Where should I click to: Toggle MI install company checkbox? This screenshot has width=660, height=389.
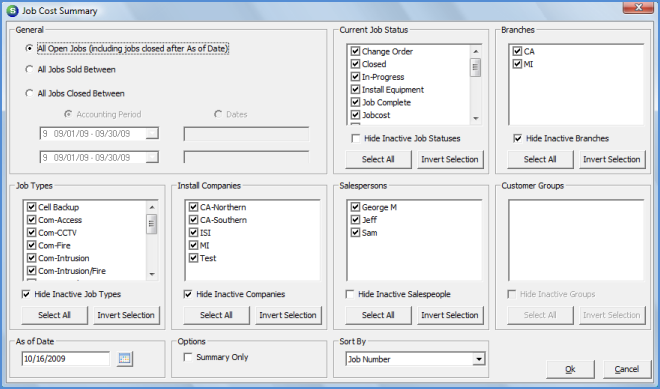point(194,245)
